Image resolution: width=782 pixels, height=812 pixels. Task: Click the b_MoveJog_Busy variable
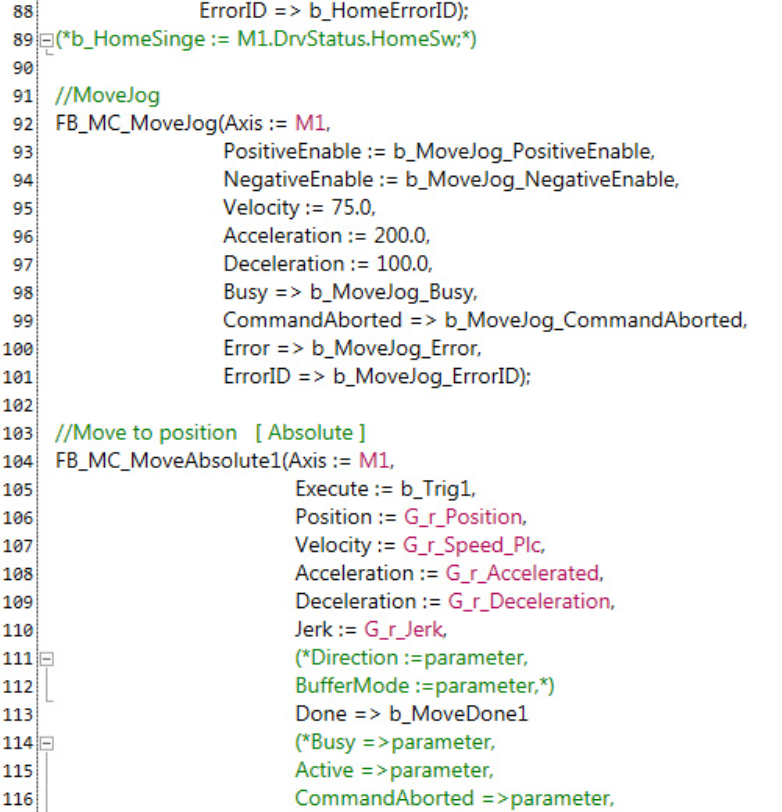pos(392,292)
